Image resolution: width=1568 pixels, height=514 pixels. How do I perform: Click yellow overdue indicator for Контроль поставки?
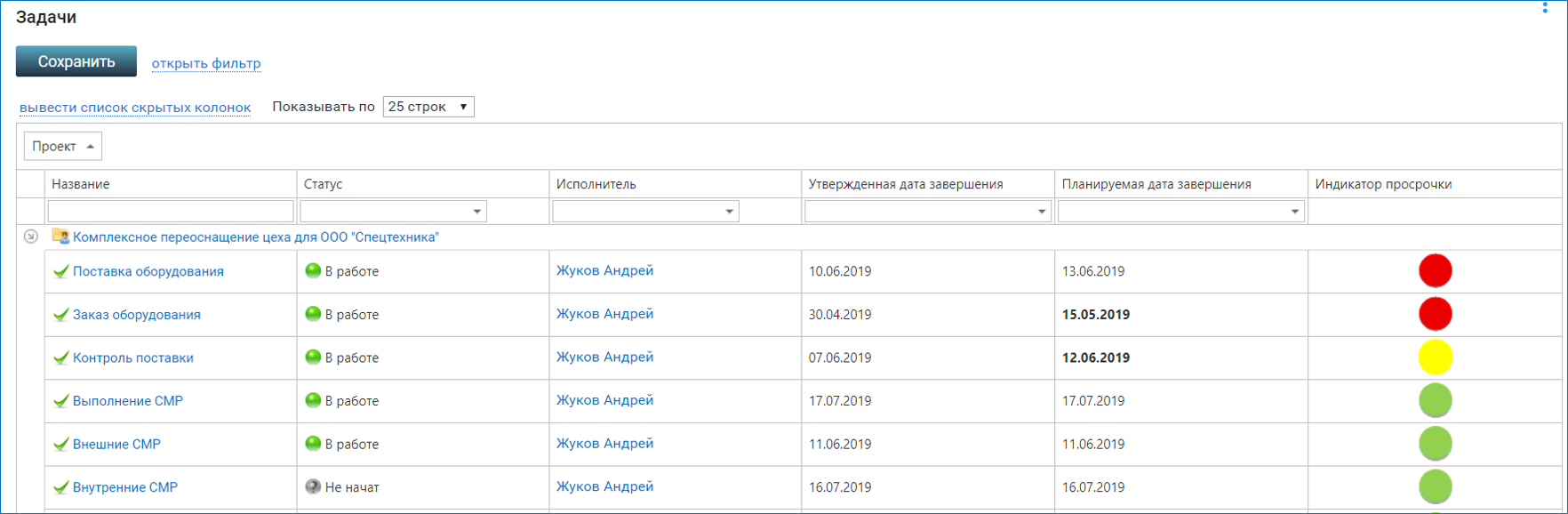[1436, 357]
